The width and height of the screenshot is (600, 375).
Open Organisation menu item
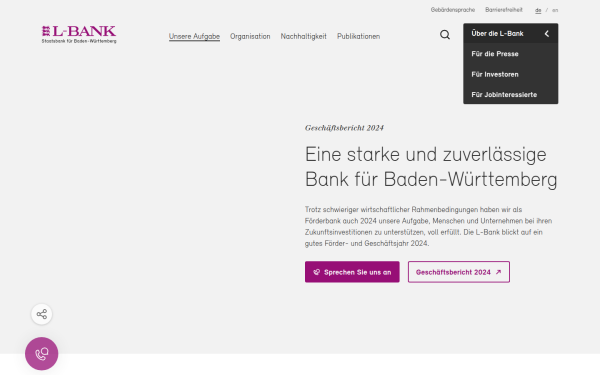pyautogui.click(x=250, y=36)
